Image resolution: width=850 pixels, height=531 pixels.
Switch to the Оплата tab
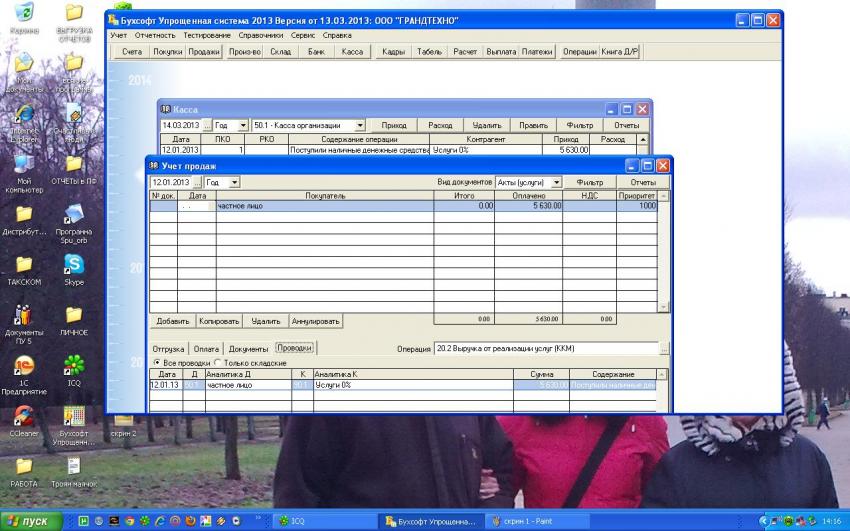tap(206, 348)
